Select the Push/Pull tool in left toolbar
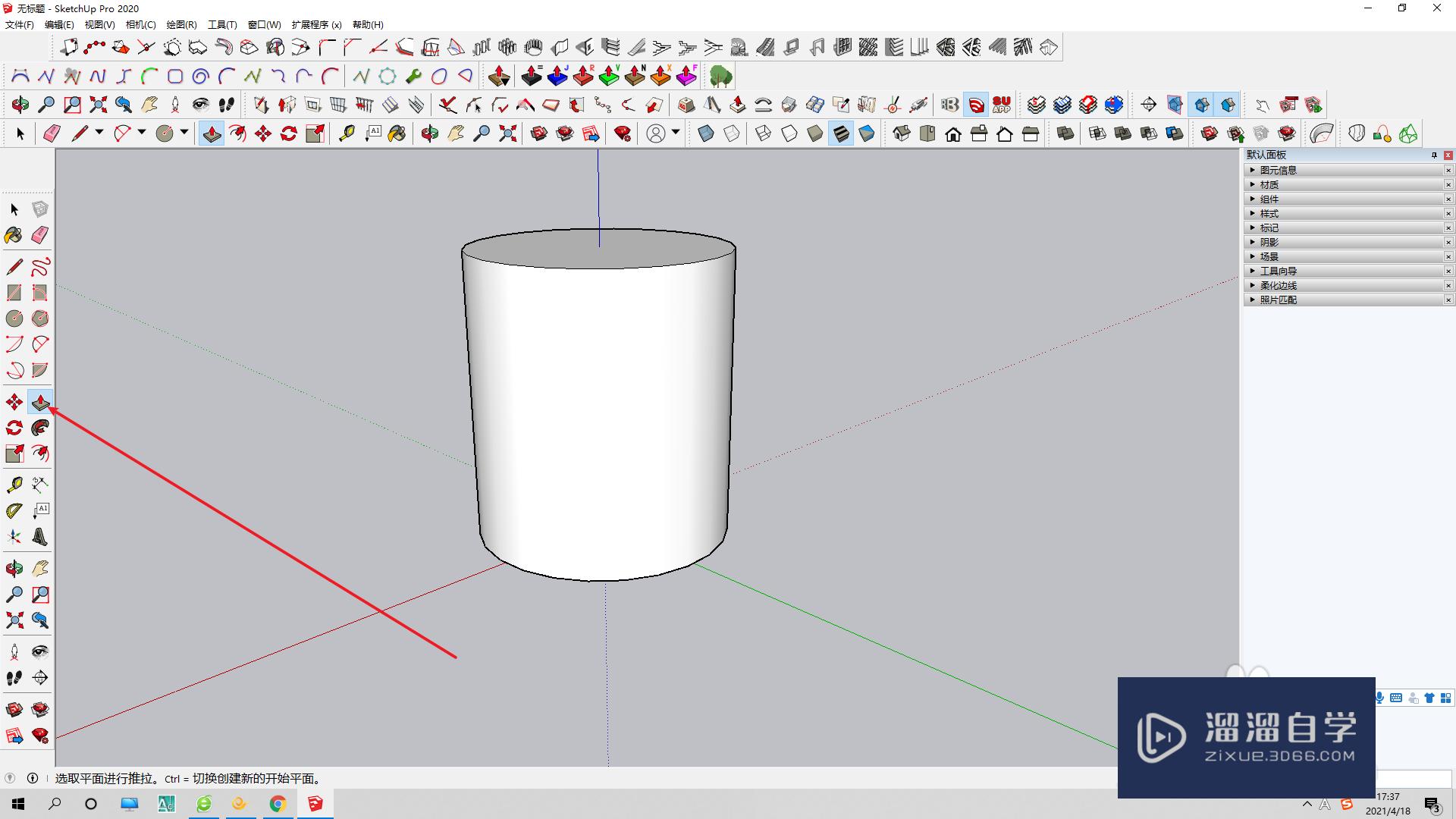1456x819 pixels. (x=40, y=402)
